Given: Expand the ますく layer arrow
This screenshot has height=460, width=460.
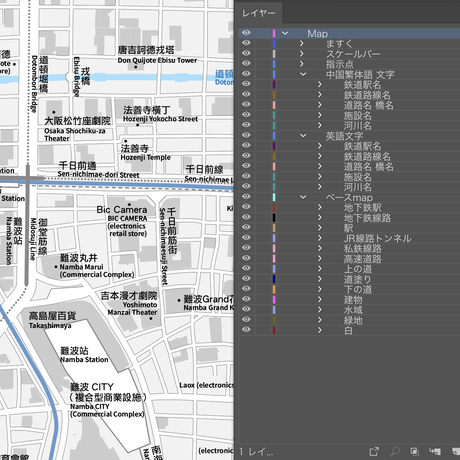Looking at the screenshot, I should (302, 43).
